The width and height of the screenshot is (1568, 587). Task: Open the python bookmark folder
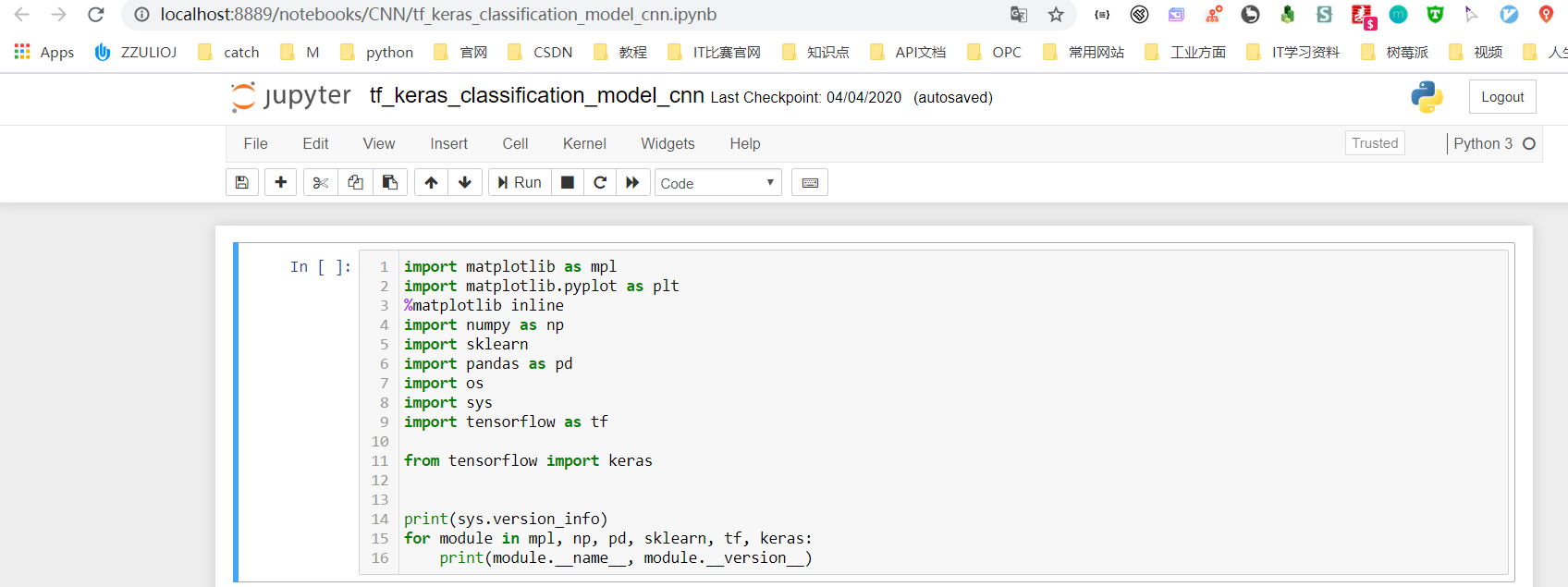coord(376,52)
